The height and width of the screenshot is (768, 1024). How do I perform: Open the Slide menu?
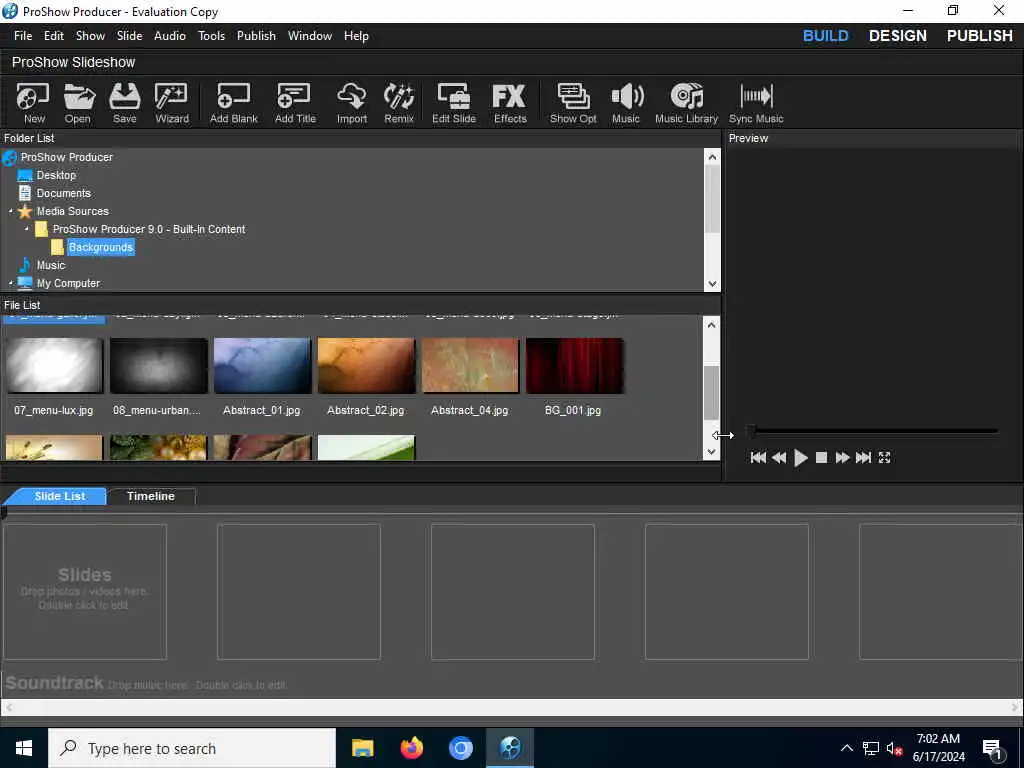129,36
